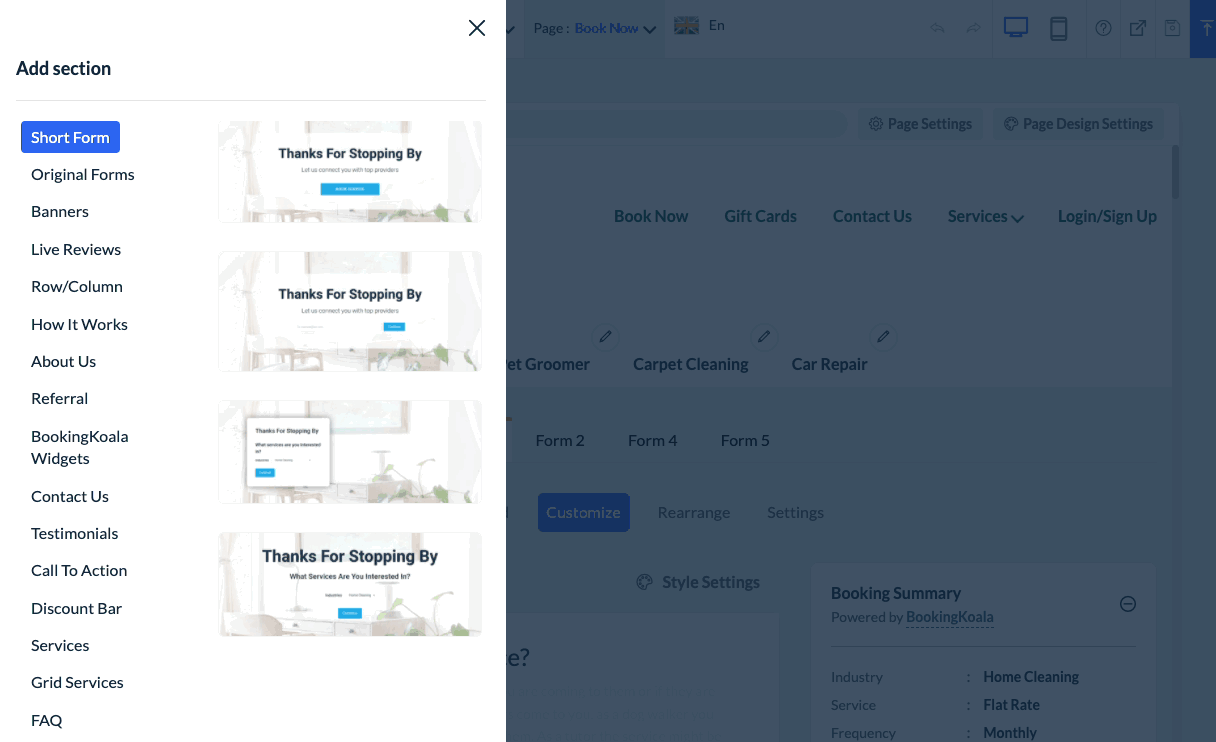Edit the Car Repair pencil icon

(x=881, y=336)
